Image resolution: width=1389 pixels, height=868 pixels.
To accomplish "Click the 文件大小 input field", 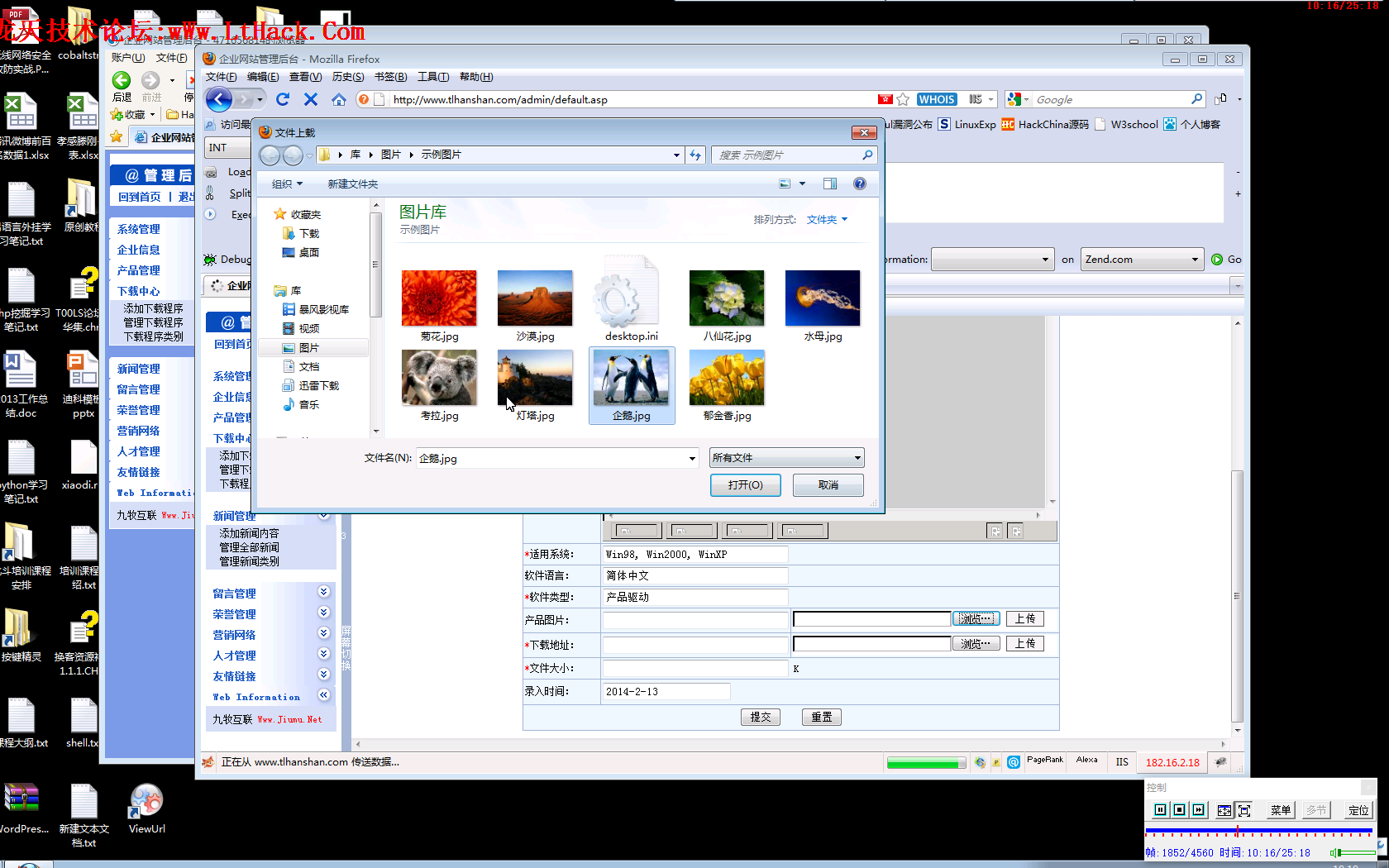I will [695, 668].
